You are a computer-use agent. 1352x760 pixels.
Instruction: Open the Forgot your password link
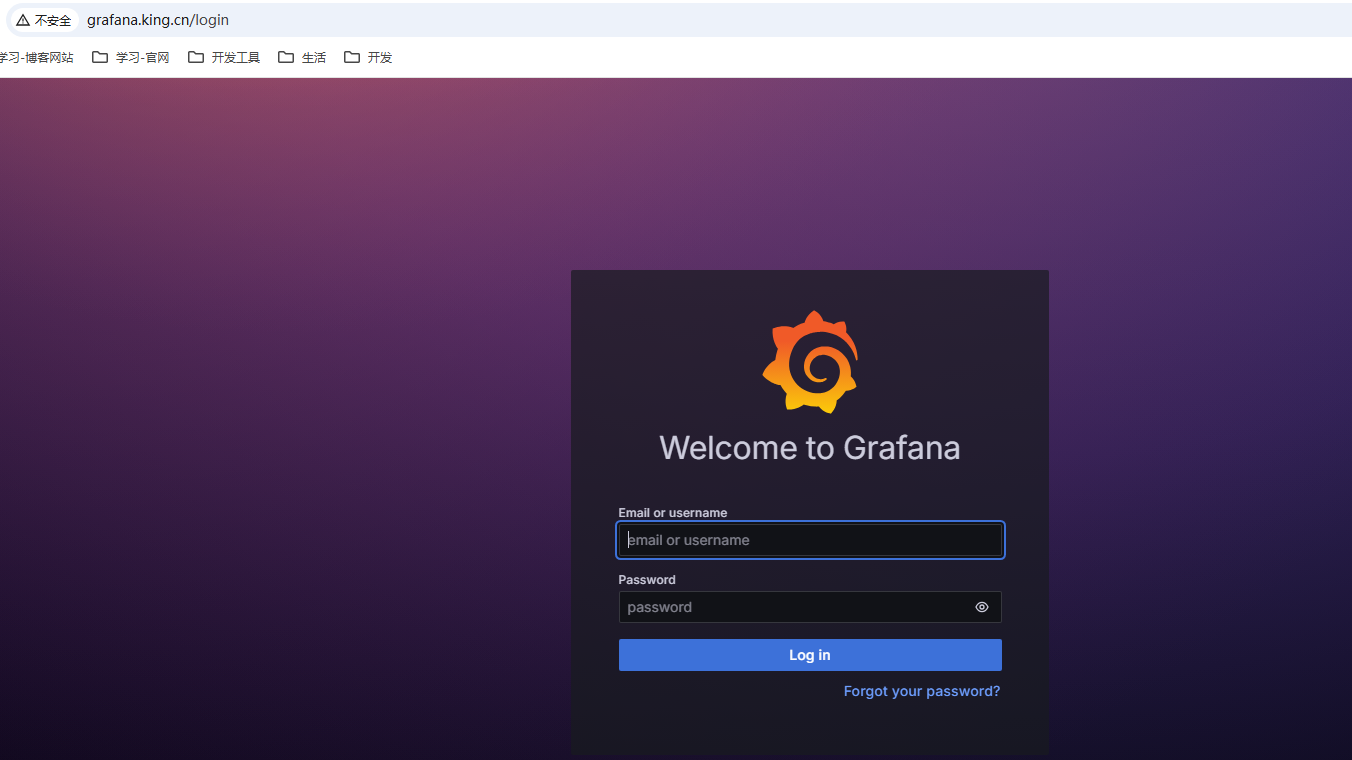click(x=921, y=690)
